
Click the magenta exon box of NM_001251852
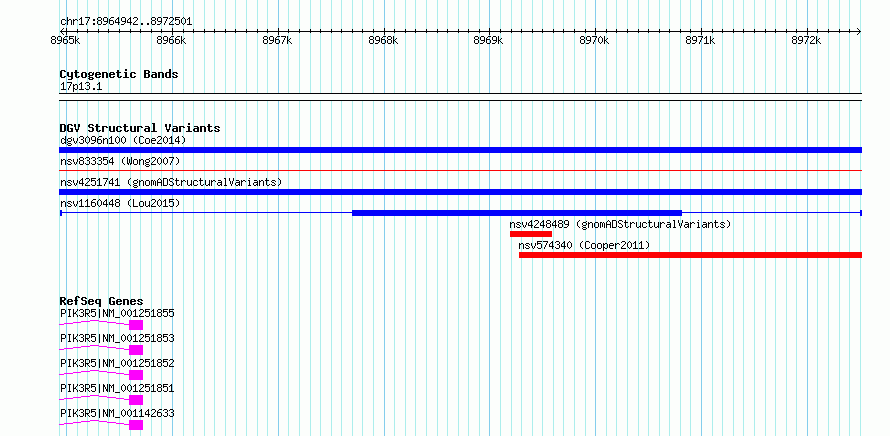pos(136,375)
